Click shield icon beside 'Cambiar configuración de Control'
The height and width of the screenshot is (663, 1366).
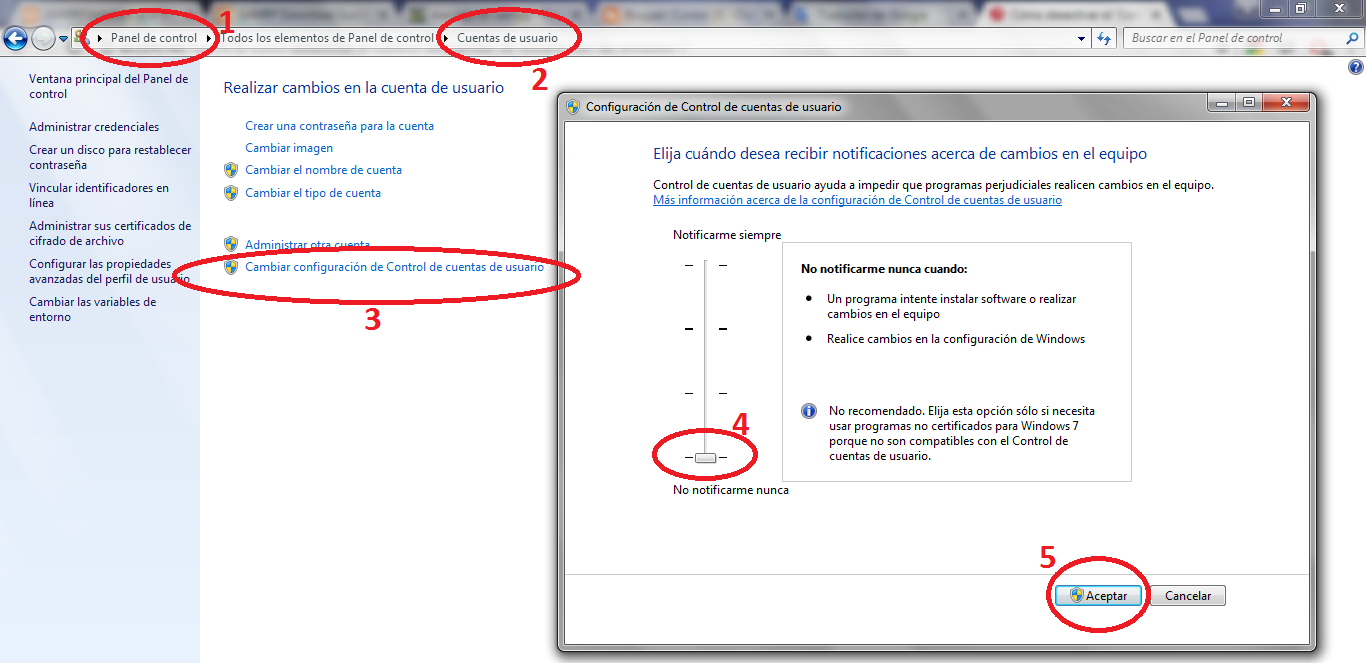click(231, 267)
